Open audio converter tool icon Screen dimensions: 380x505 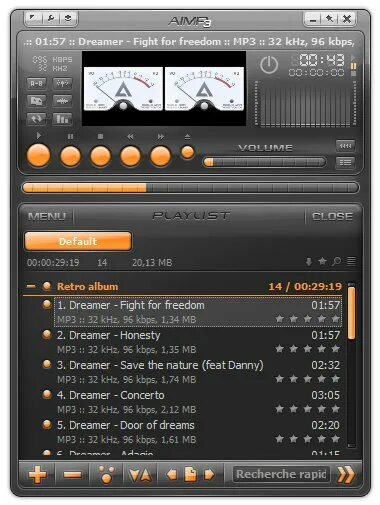pos(36,101)
